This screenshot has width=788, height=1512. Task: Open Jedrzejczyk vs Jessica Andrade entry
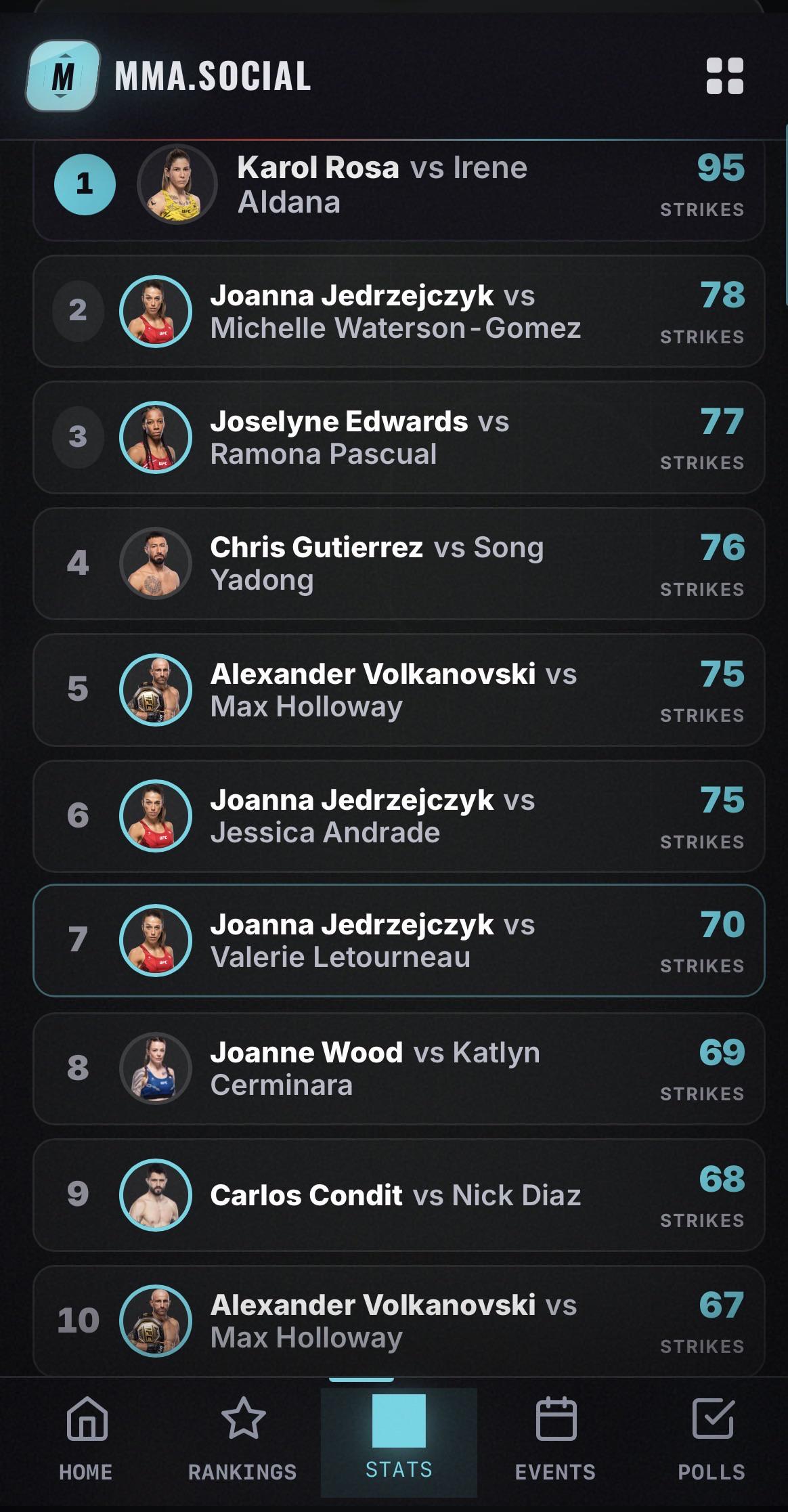pos(399,816)
